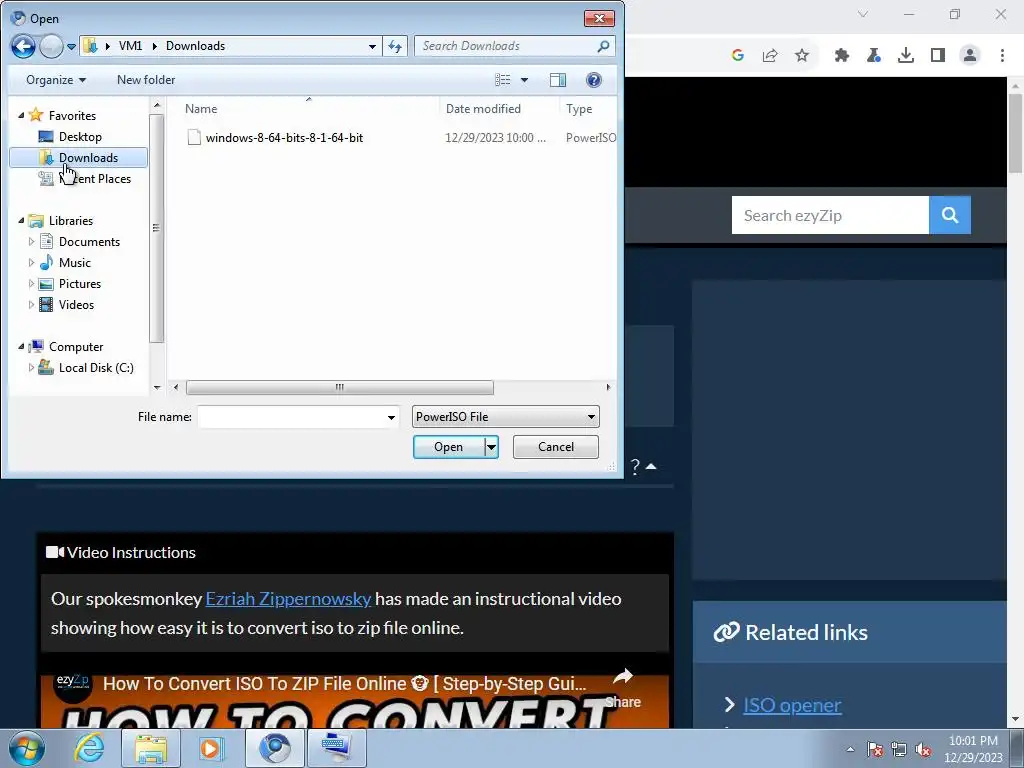Launch Internet Explorer from the taskbar
Screen dimensions: 1024x768
click(88, 748)
